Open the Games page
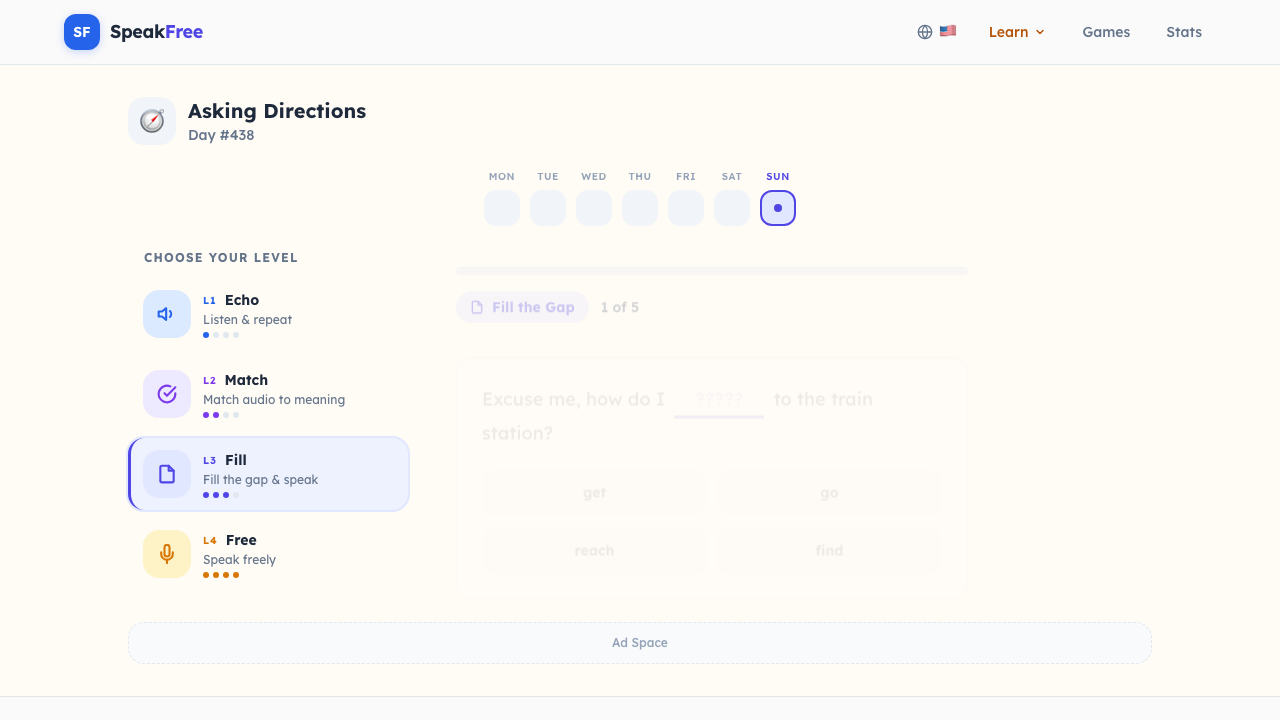This screenshot has width=1280, height=720. 1106,32
